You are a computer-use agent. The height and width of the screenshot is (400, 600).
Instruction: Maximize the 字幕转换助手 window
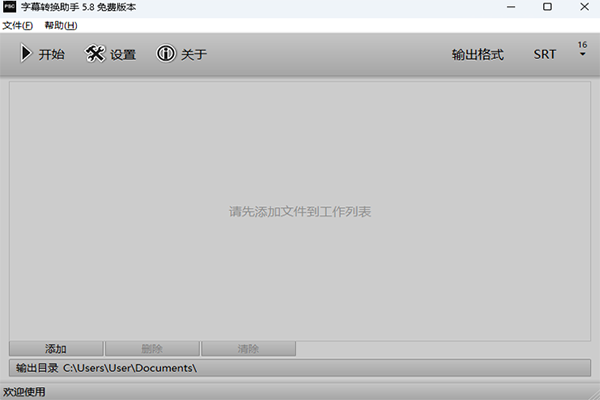547,7
